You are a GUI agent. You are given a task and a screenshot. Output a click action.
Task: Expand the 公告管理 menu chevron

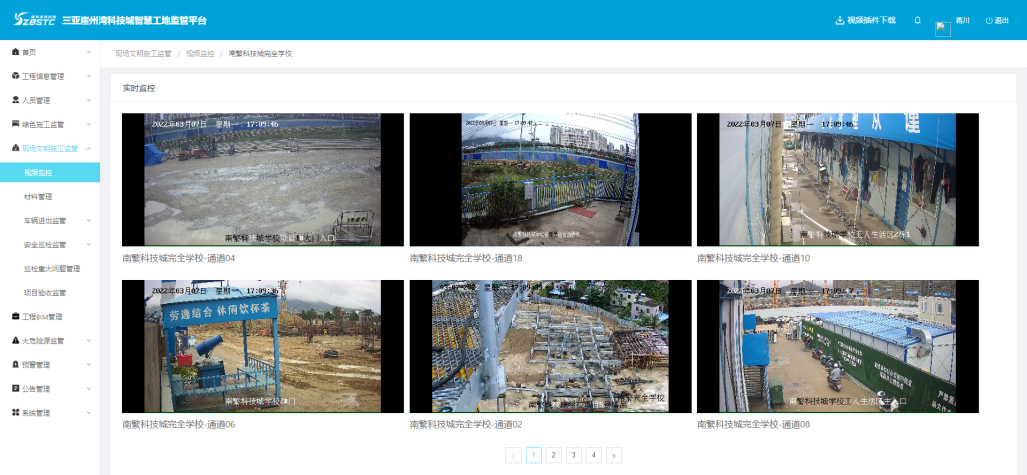(88, 389)
